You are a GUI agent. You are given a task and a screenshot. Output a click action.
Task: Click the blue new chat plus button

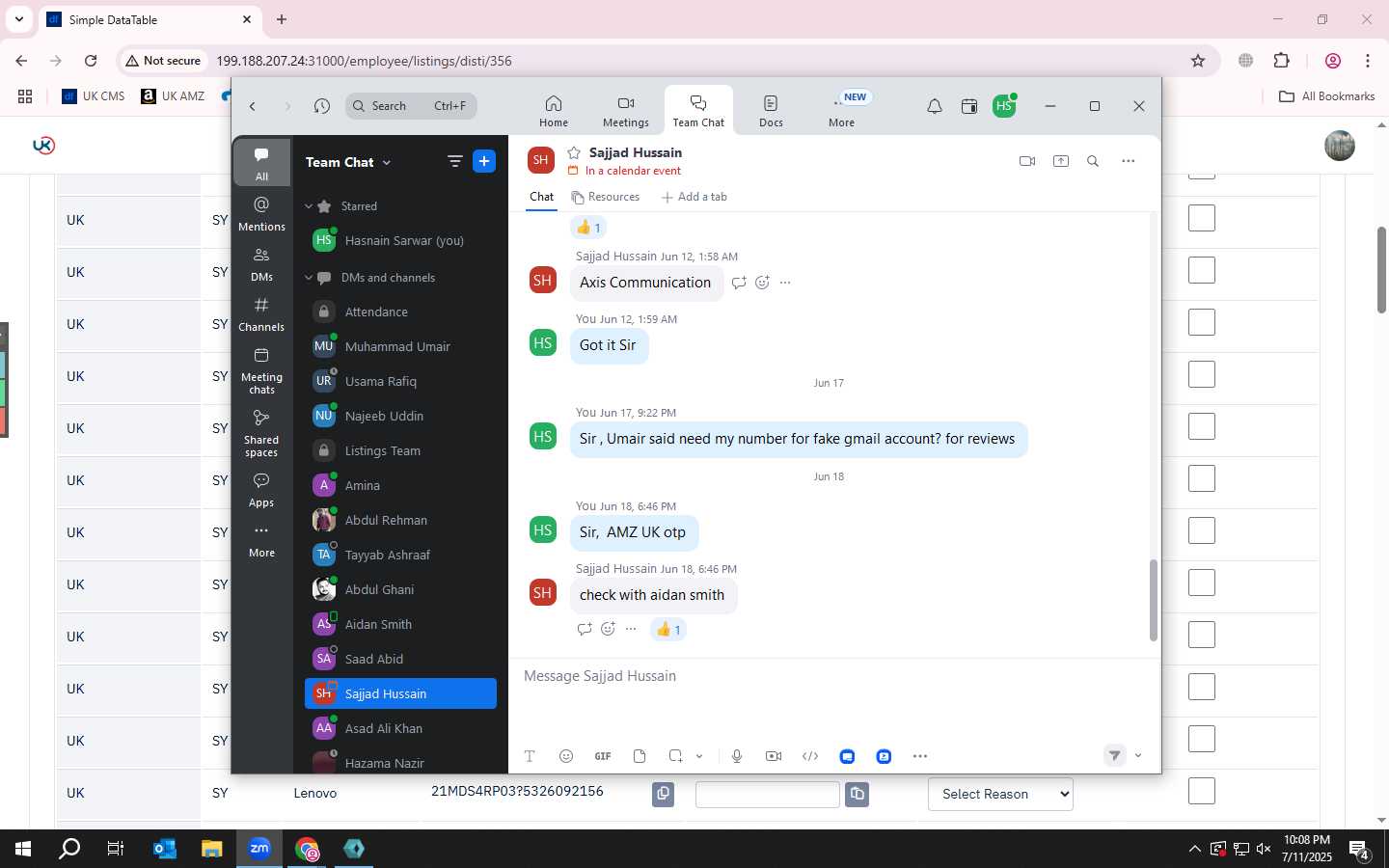pos(484,162)
